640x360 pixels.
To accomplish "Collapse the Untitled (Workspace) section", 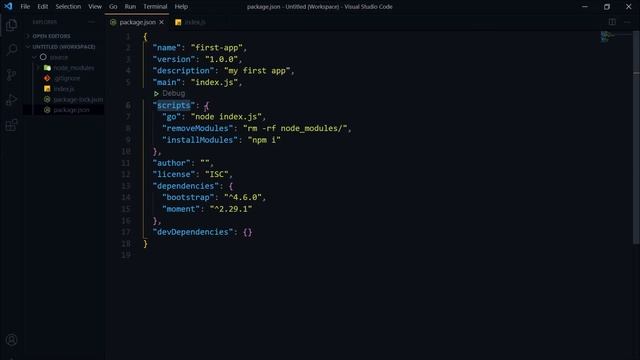I will (28, 47).
